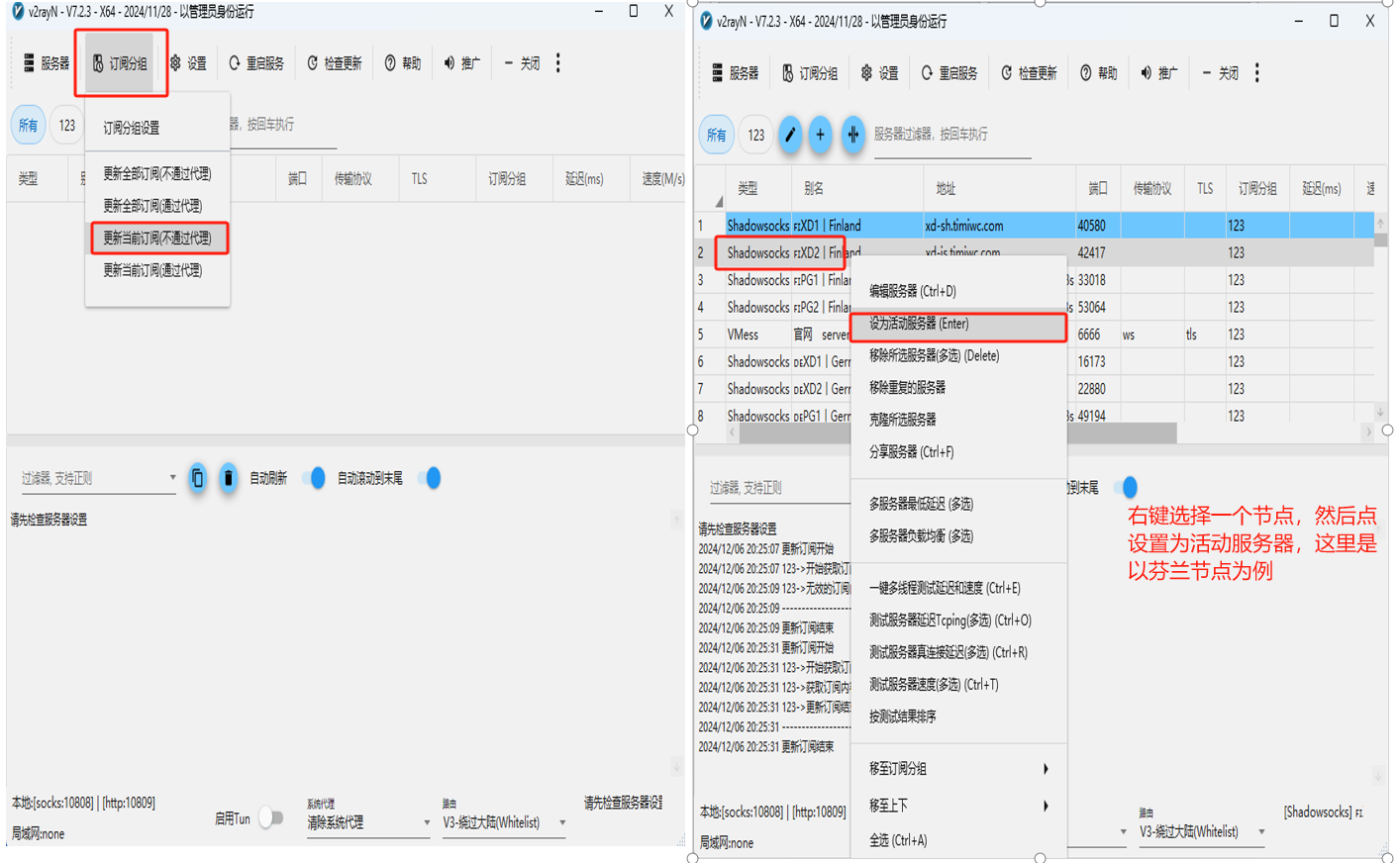Open left window 路由 dropdown V3-绕过大陆
1400x863 pixels.
[x=504, y=822]
